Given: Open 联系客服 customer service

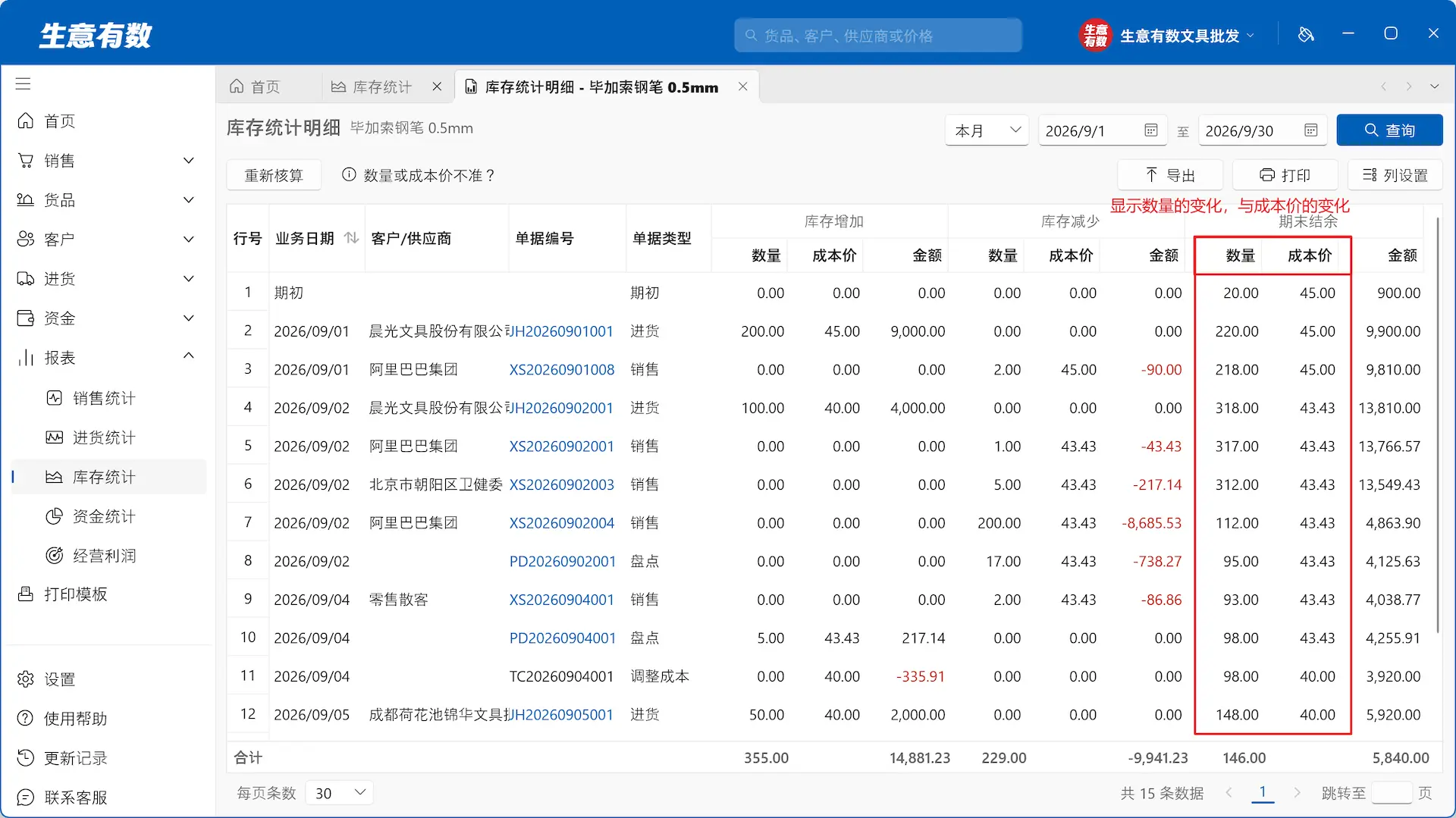Looking at the screenshot, I should [75, 798].
